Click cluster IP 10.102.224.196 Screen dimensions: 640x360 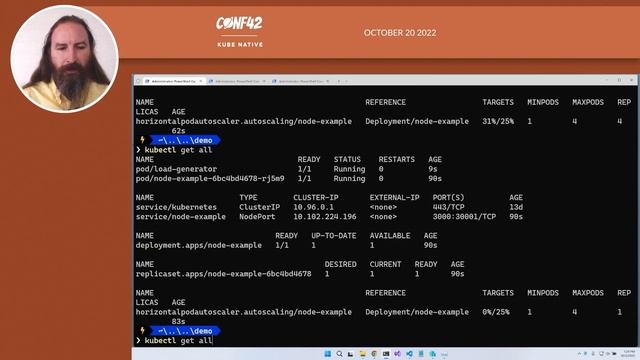tap(324, 217)
